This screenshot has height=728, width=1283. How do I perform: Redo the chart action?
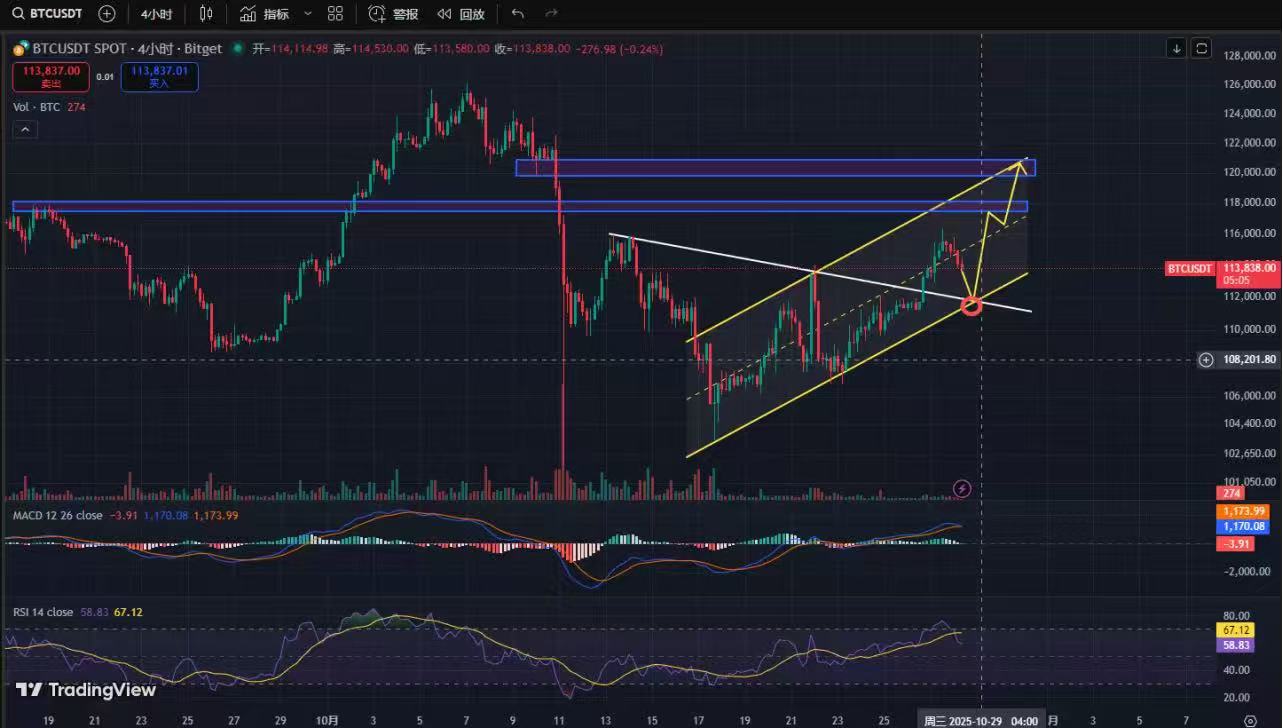click(x=551, y=14)
